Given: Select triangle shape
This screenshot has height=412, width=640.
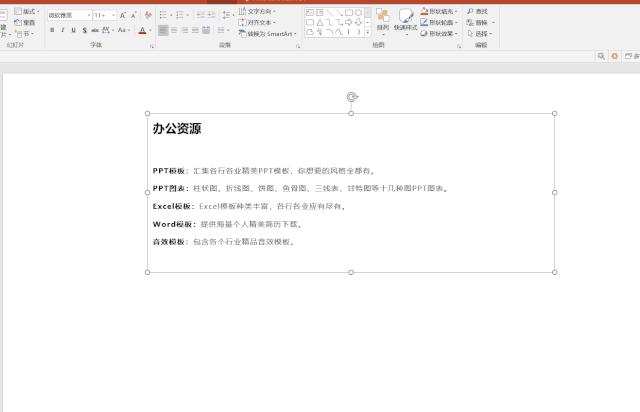Looking at the screenshot, I should [x=320, y=22].
